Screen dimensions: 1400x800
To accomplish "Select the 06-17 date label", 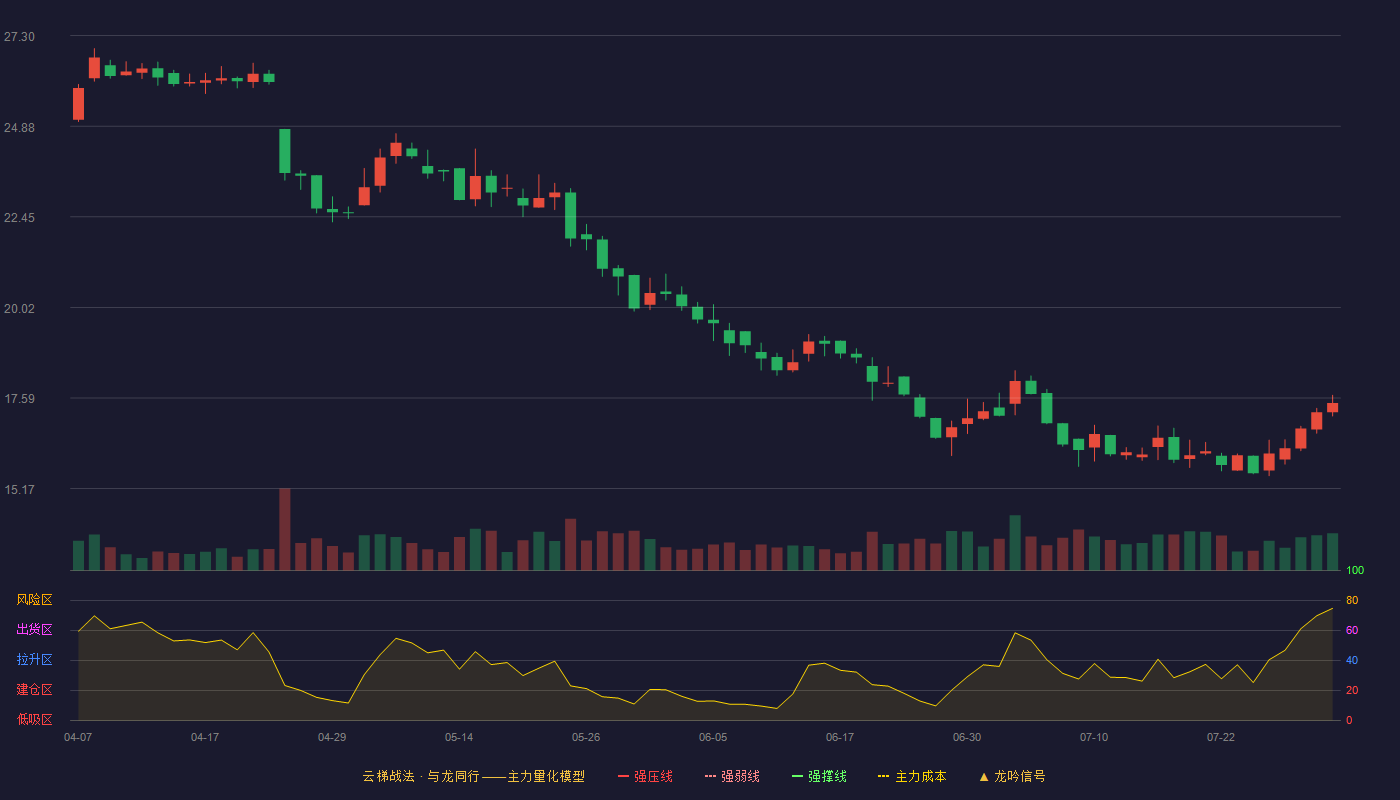I will tap(840, 737).
